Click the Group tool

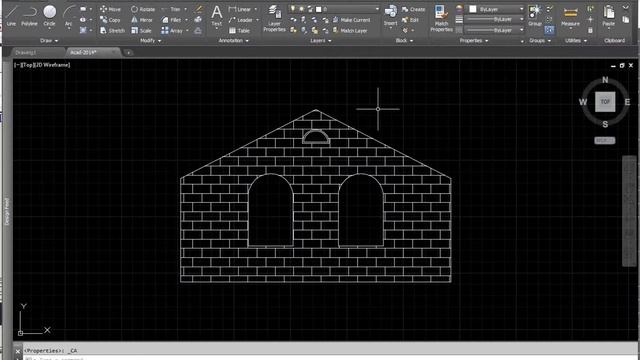click(x=535, y=16)
